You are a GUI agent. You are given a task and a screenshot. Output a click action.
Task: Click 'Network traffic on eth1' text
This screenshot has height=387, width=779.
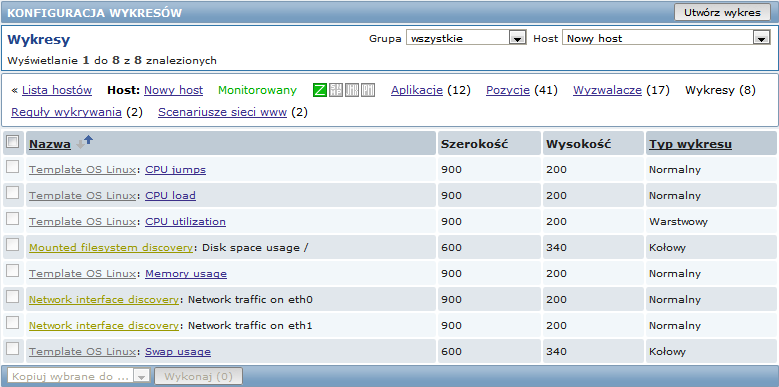tap(250, 326)
